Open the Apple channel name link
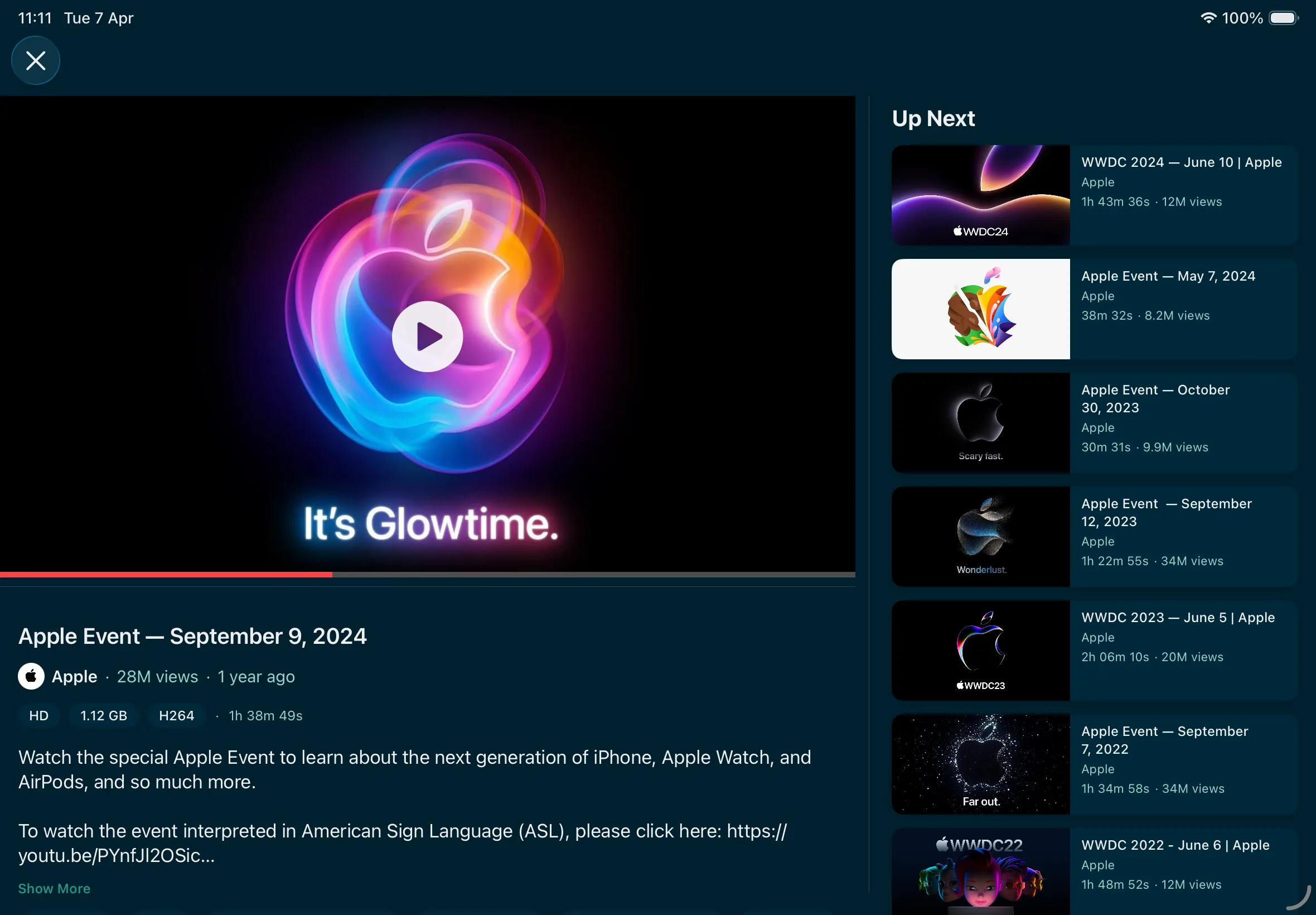This screenshot has width=1316, height=915. [x=75, y=677]
